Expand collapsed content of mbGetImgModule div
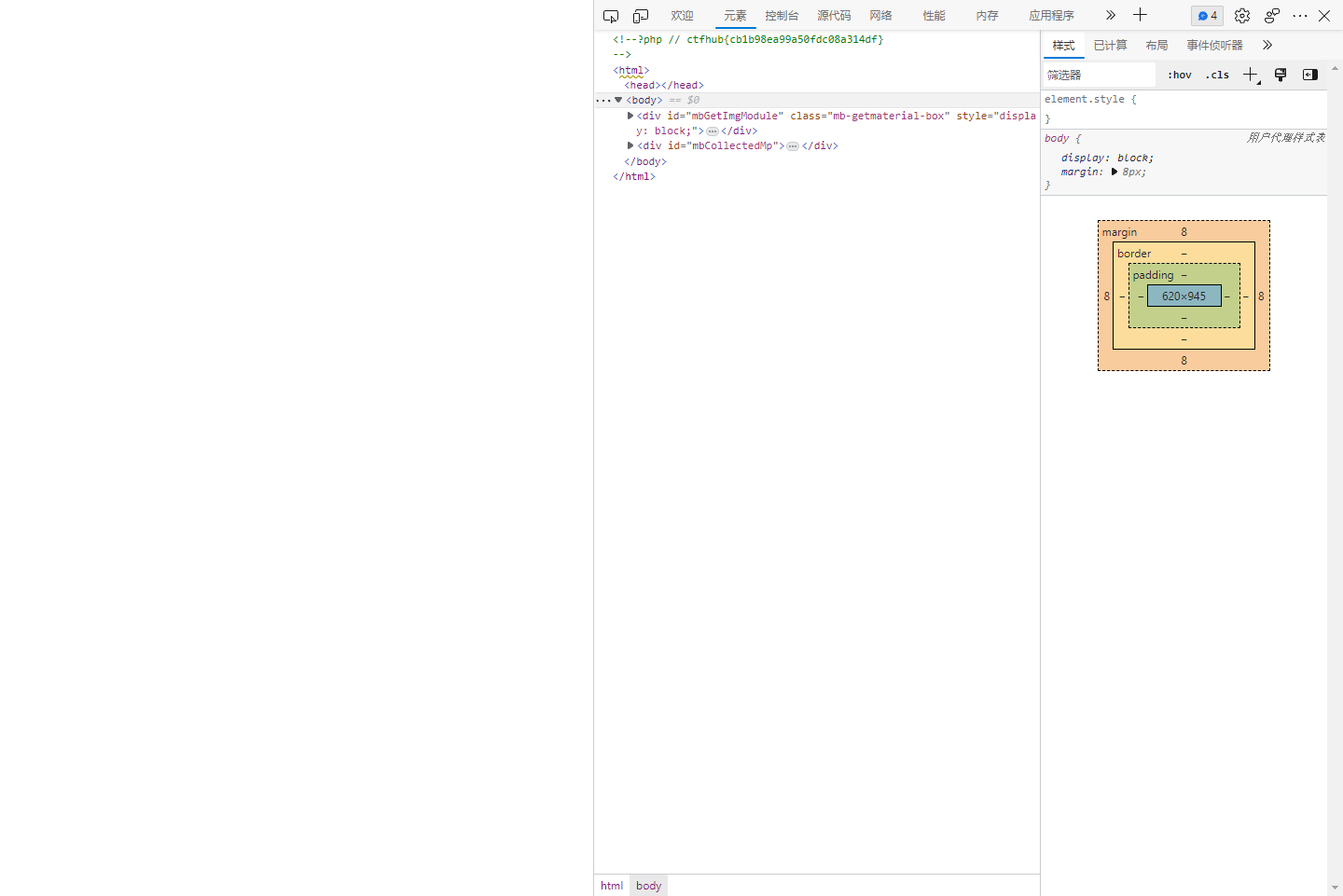Viewport: 1343px width, 896px height. click(713, 131)
